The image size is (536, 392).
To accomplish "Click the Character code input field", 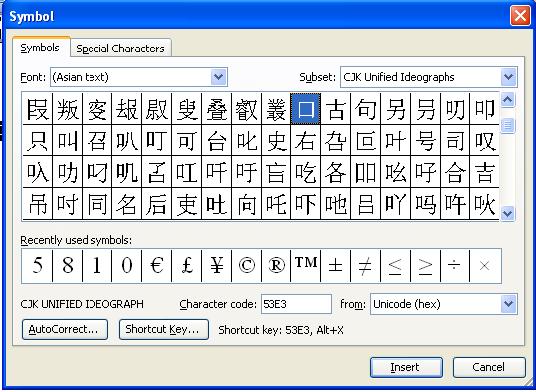I will [x=296, y=304].
